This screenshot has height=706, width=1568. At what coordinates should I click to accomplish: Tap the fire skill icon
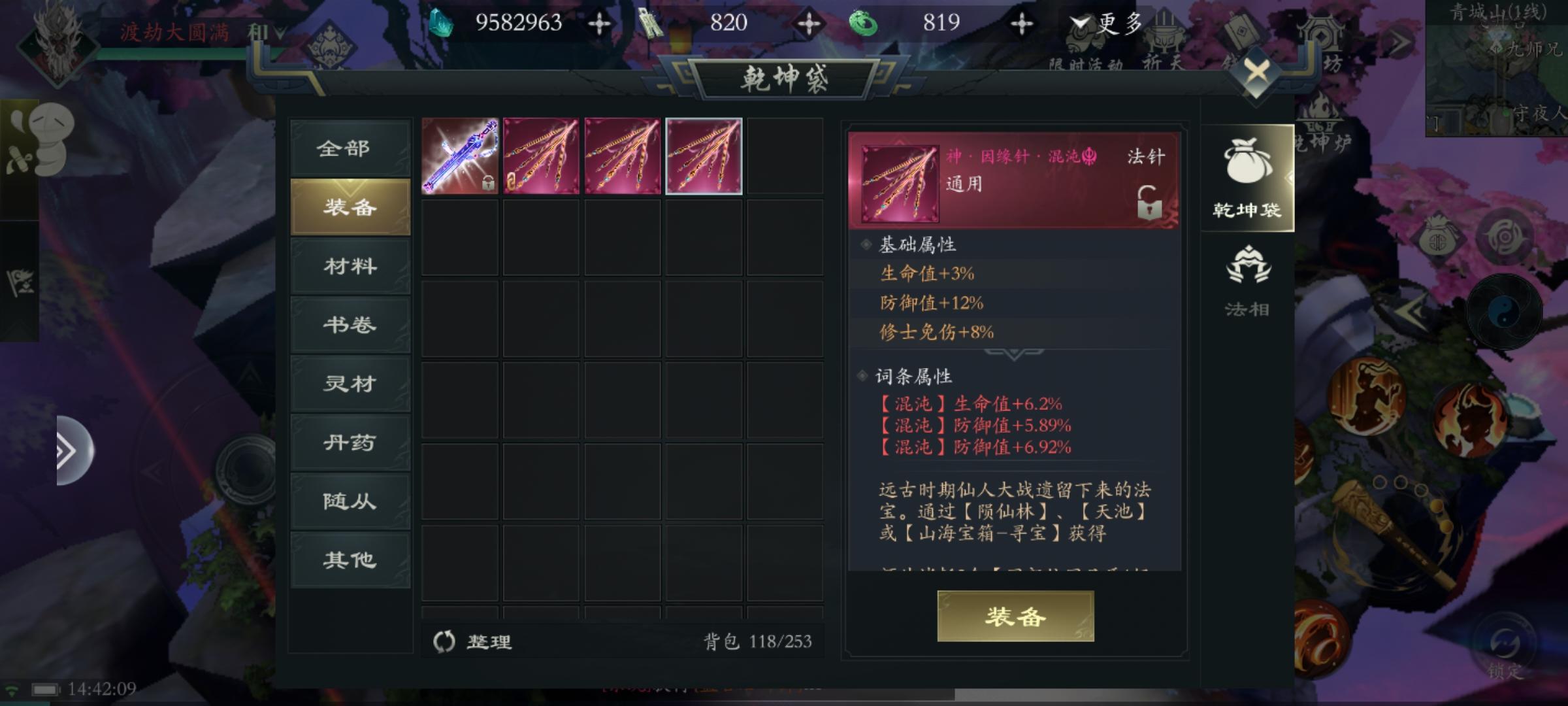coord(1470,420)
